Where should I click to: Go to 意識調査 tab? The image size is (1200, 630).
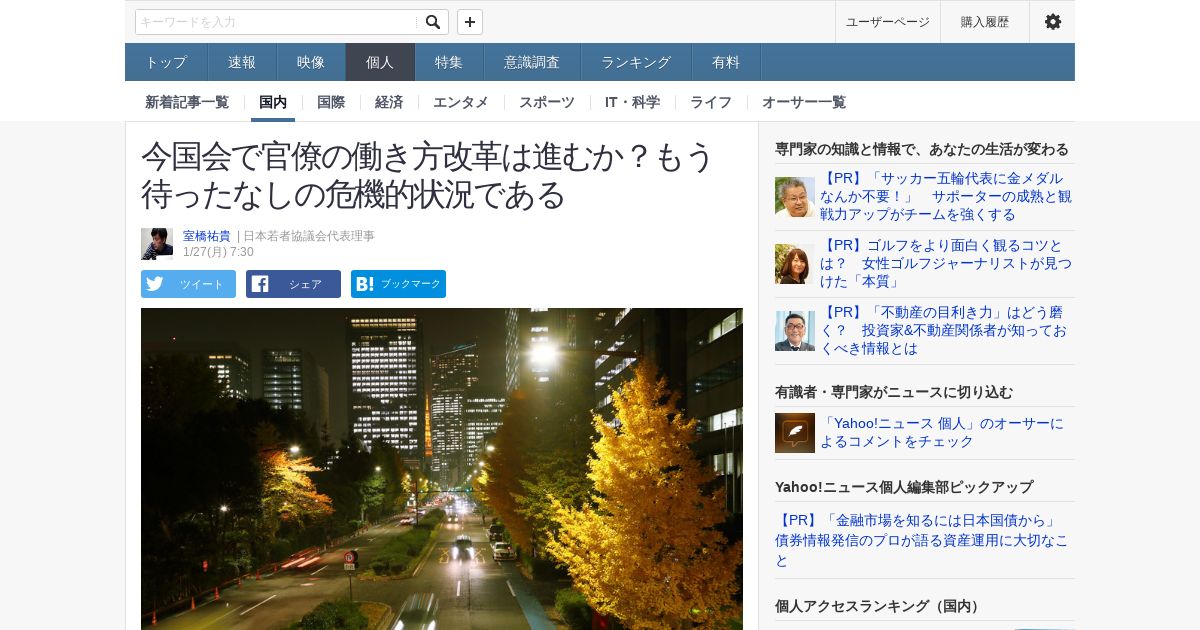click(532, 62)
